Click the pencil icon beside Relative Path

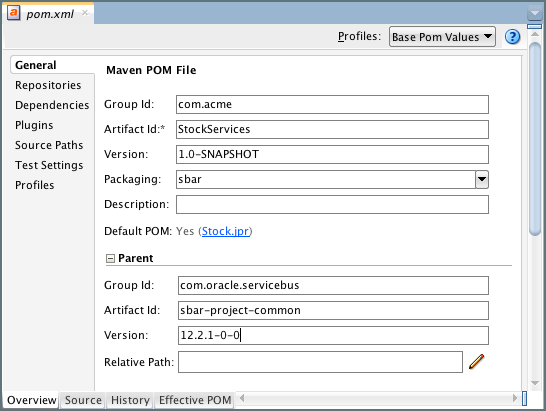[x=476, y=362]
